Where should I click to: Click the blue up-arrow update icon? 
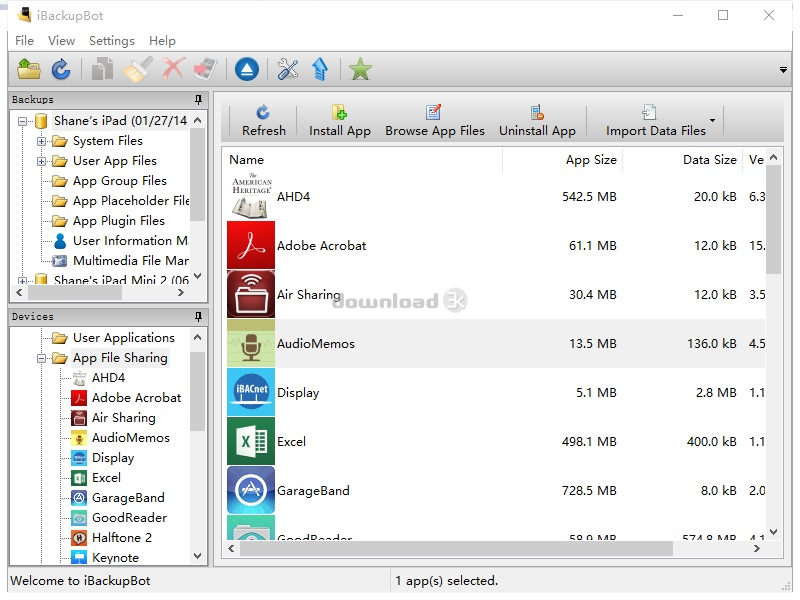coord(320,69)
